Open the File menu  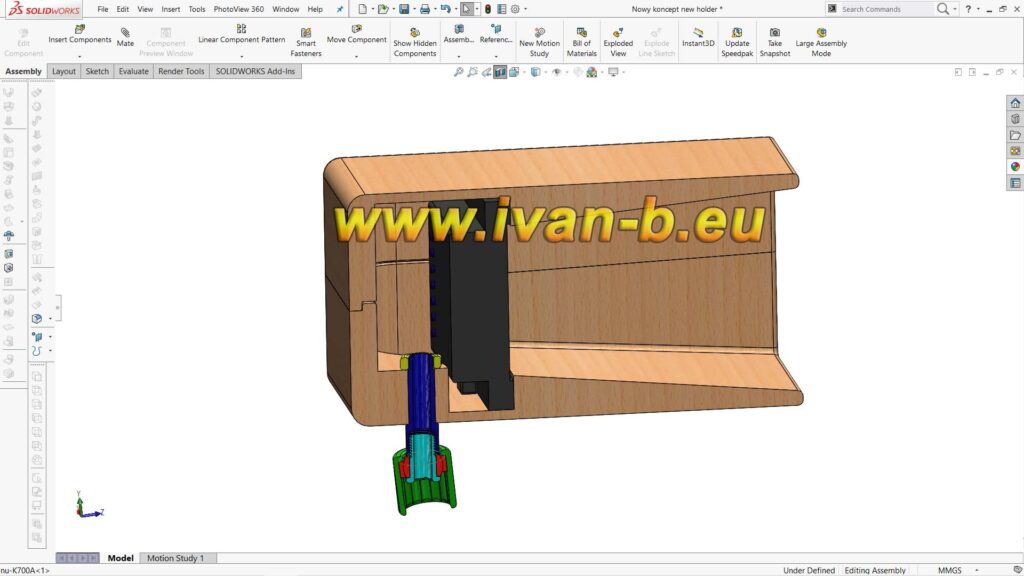103,9
